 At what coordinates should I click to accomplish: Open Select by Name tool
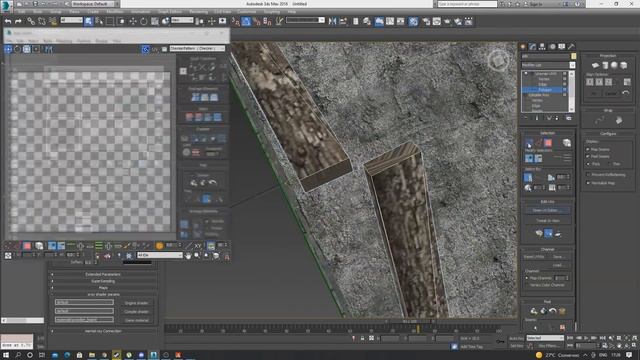click(99, 21)
